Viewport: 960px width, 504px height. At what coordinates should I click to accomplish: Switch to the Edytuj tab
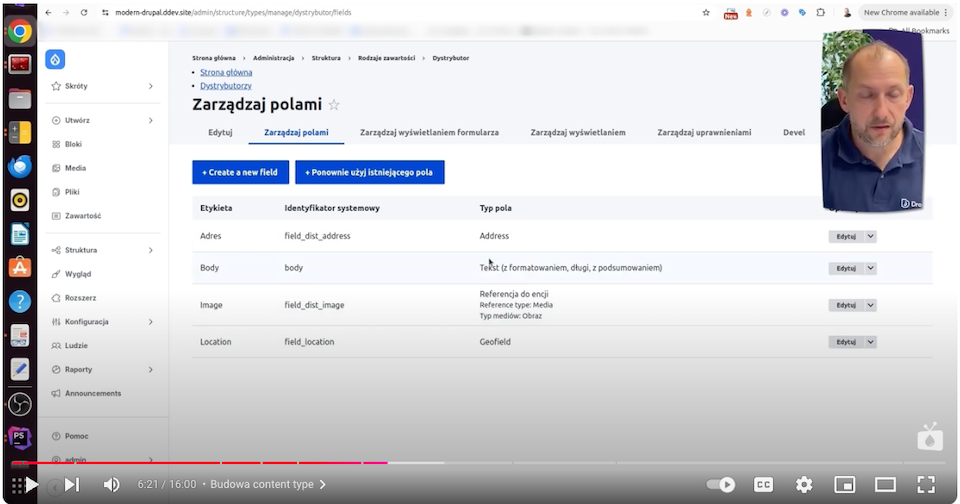tap(220, 132)
